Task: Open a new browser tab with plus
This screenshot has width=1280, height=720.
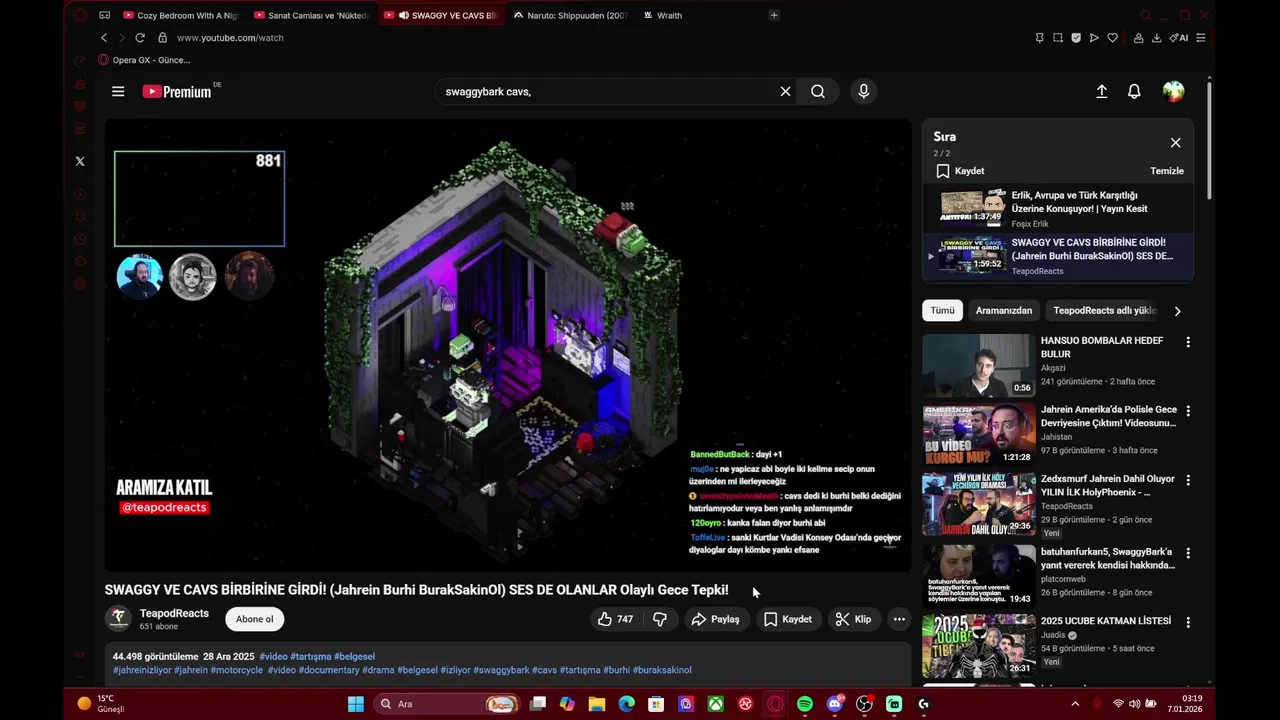Action: [774, 15]
